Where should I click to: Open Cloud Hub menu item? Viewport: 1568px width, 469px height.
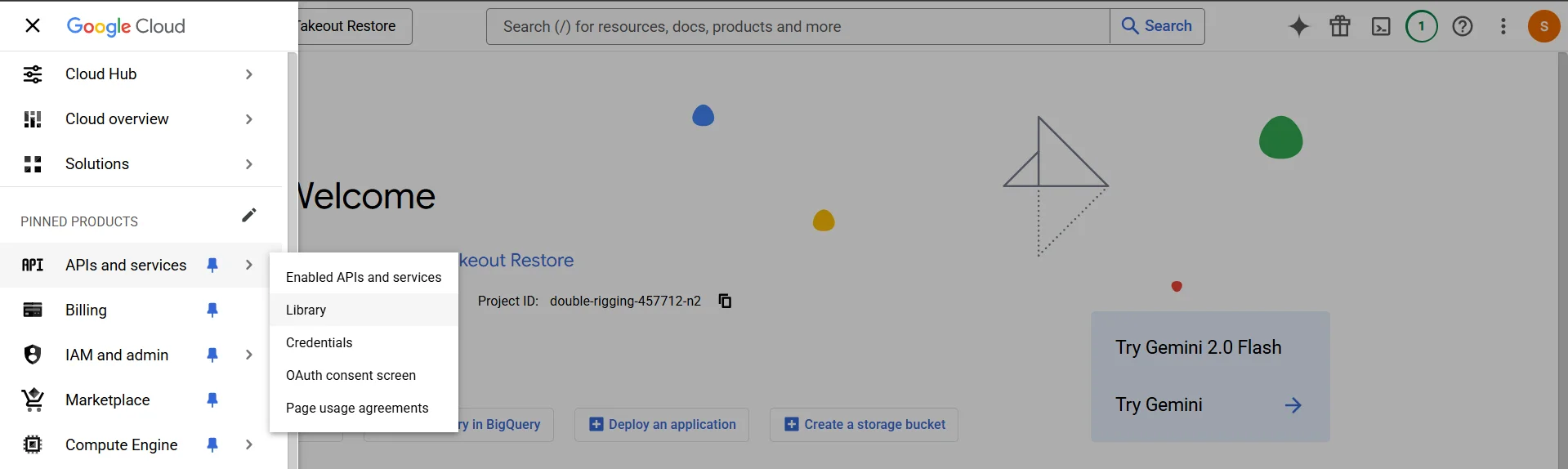click(x=141, y=74)
